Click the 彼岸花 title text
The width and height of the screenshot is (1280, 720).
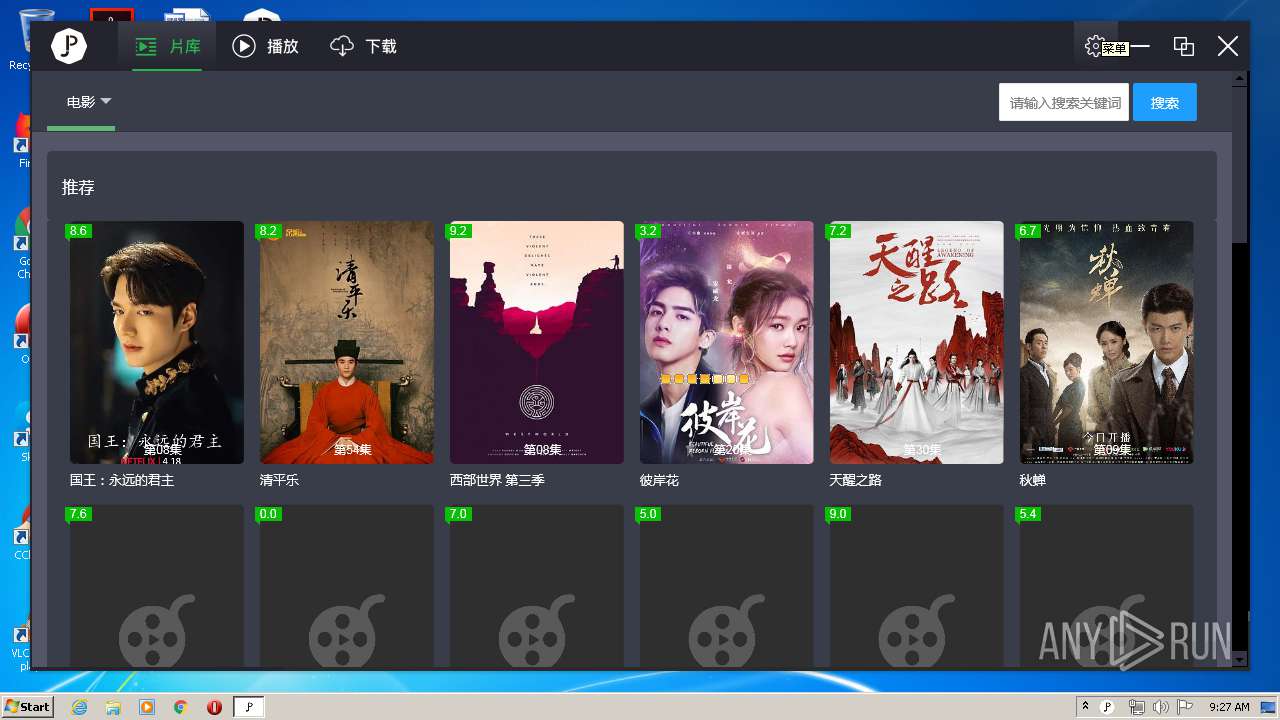659,480
